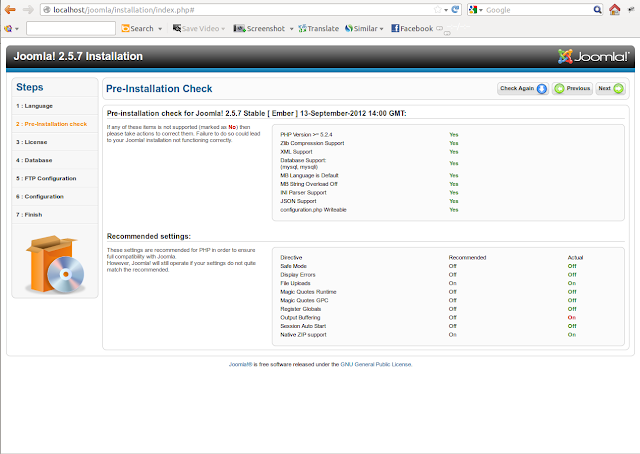Image resolution: width=640 pixels, height=454 pixels.
Task: Click the 'Register Globals' directive label
Action: point(300,309)
